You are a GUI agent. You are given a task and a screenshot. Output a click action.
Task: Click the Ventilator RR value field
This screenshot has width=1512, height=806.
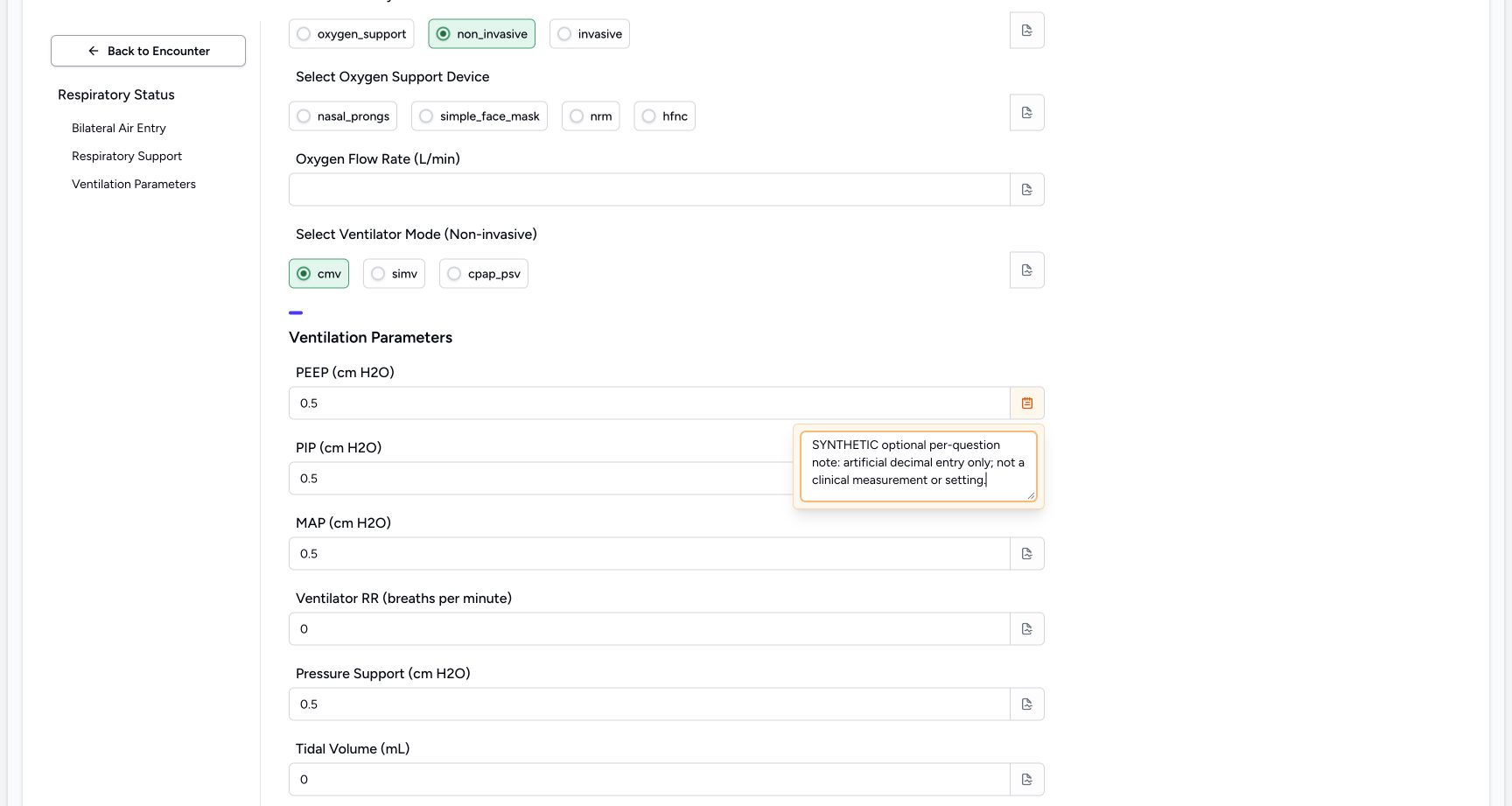pos(649,629)
